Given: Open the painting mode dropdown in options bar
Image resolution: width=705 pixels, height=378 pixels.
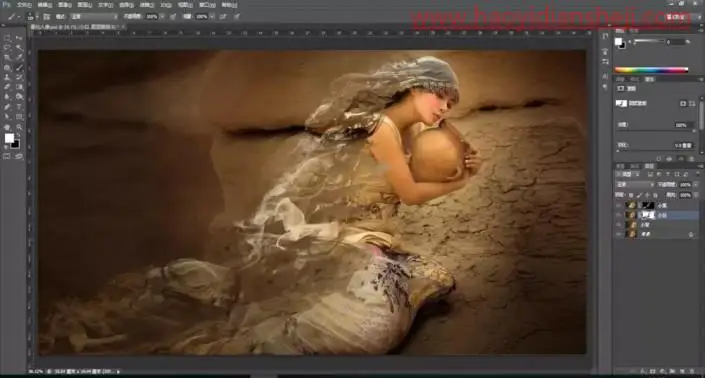Looking at the screenshot, I should (94, 17).
